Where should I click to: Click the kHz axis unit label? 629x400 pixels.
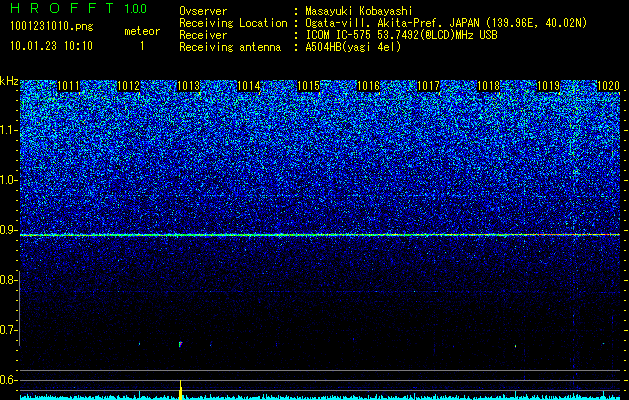coord(9,81)
